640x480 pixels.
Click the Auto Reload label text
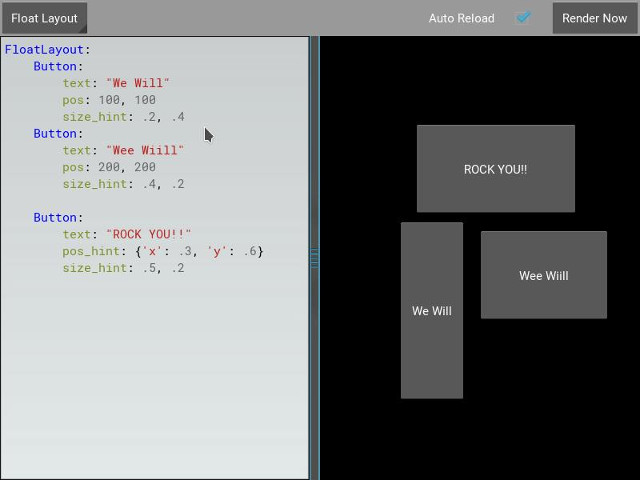(x=461, y=18)
